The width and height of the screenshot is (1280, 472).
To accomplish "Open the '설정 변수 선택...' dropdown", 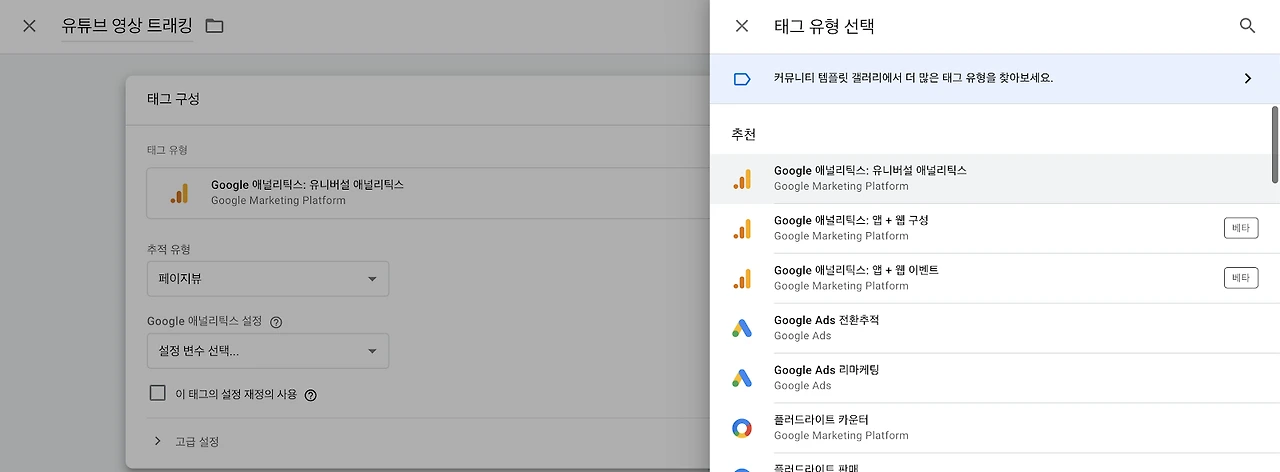I will tap(267, 351).
